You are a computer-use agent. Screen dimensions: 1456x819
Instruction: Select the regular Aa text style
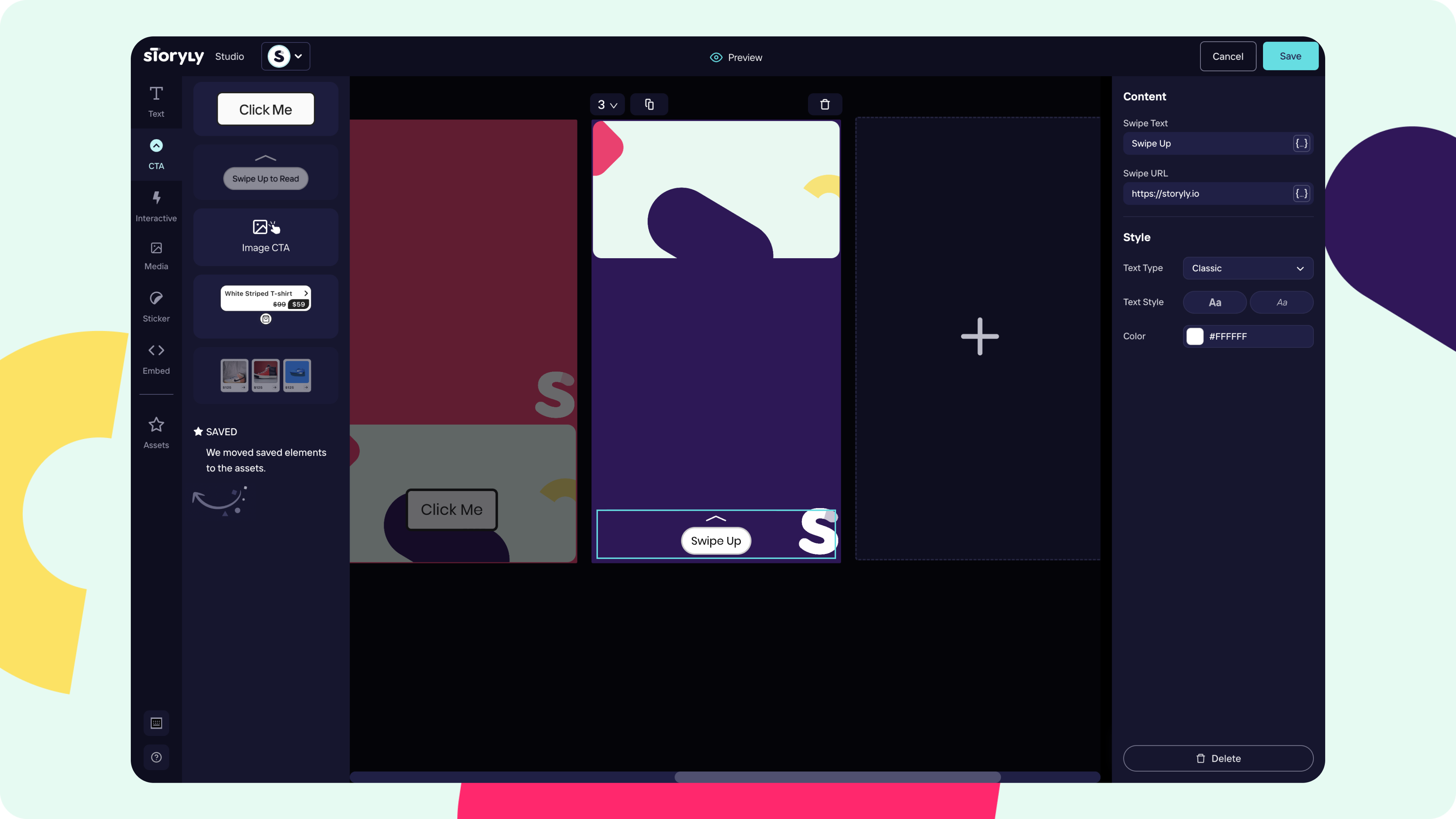tap(1214, 303)
